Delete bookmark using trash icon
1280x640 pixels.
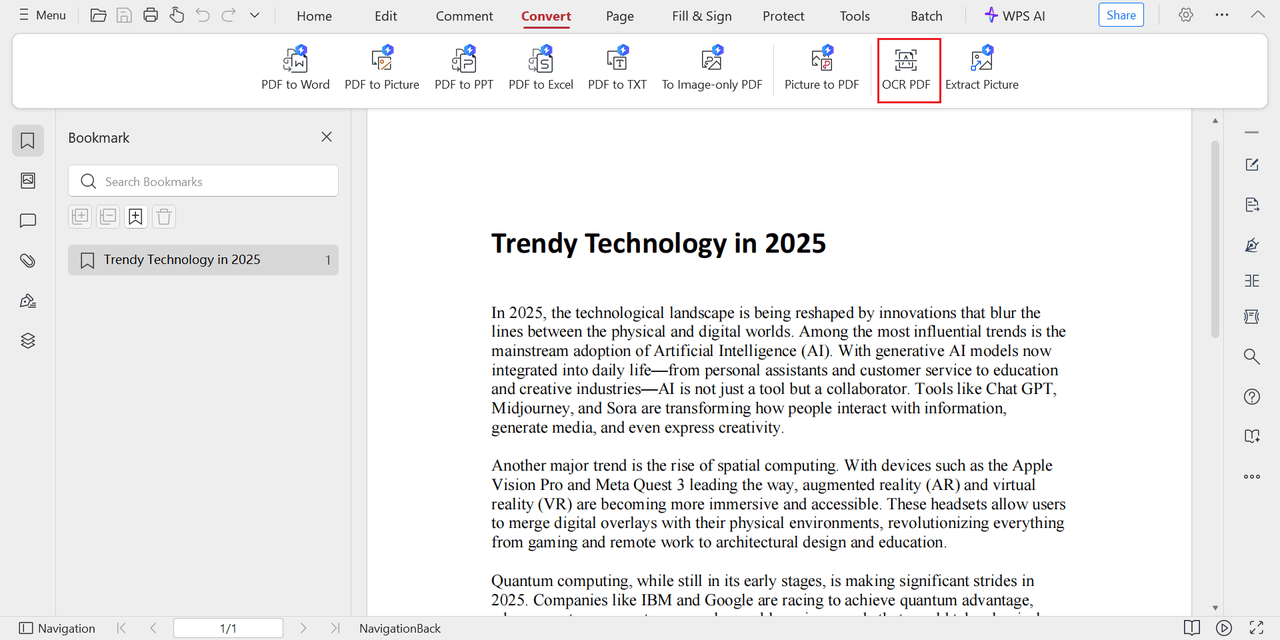tap(164, 217)
